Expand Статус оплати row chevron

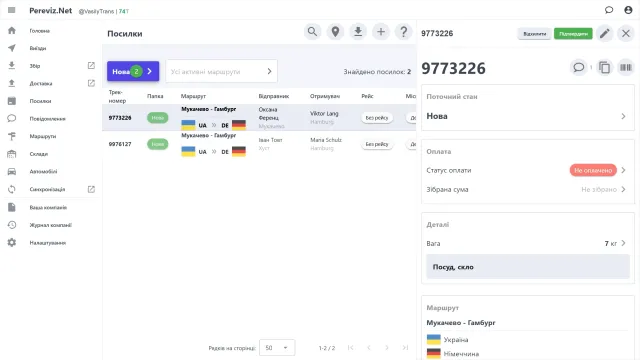pyautogui.click(x=623, y=170)
